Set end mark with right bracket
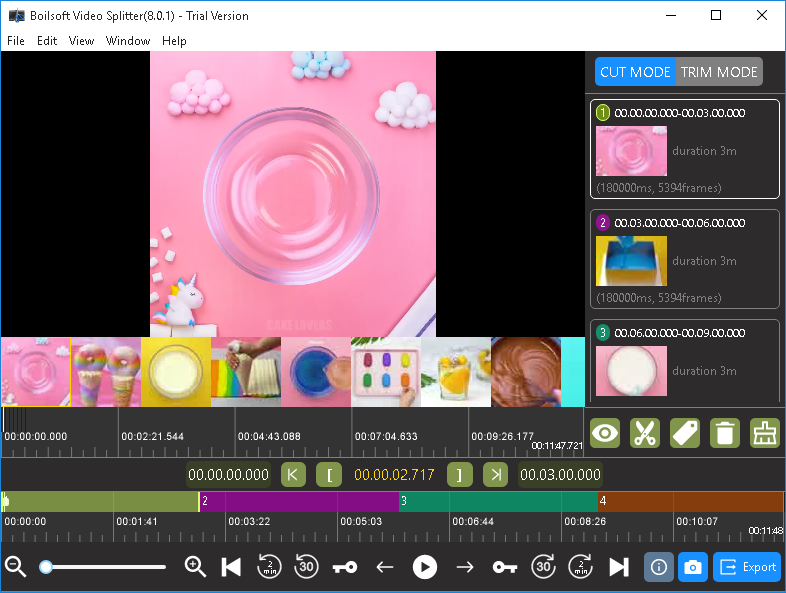 pyautogui.click(x=460, y=475)
